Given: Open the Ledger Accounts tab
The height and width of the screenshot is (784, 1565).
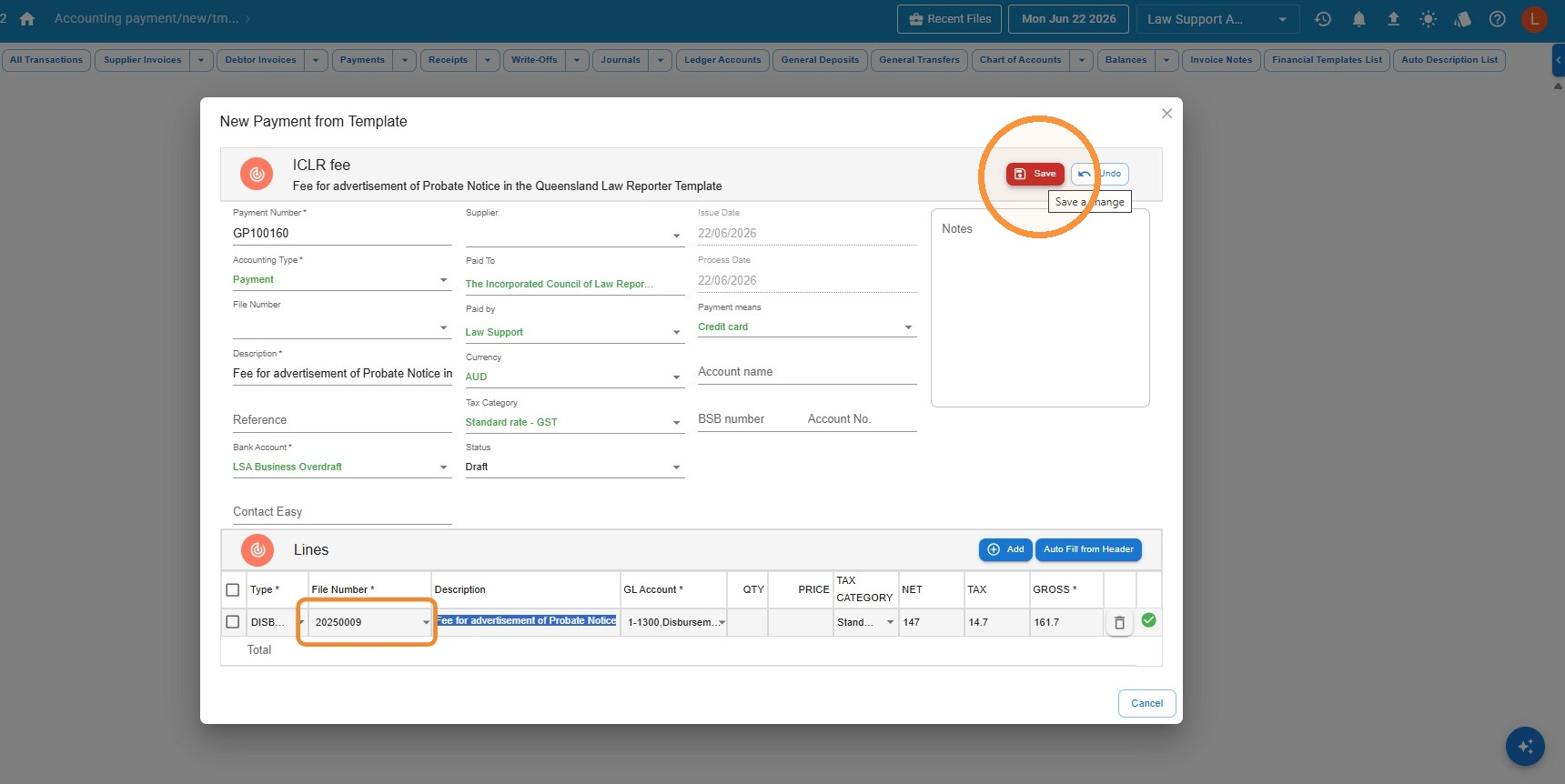Looking at the screenshot, I should (722, 60).
